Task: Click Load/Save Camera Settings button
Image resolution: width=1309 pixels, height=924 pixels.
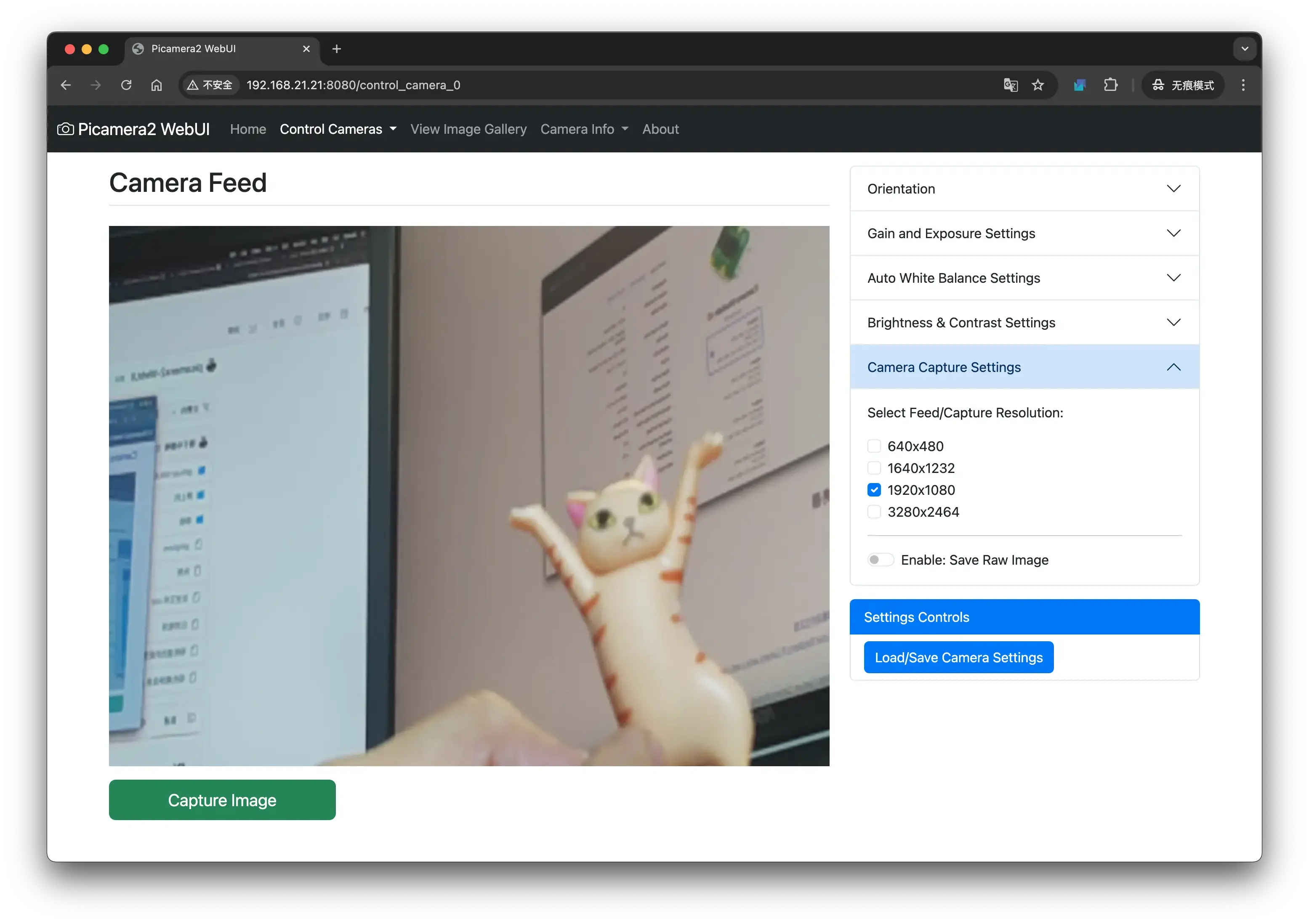Action: 958,657
